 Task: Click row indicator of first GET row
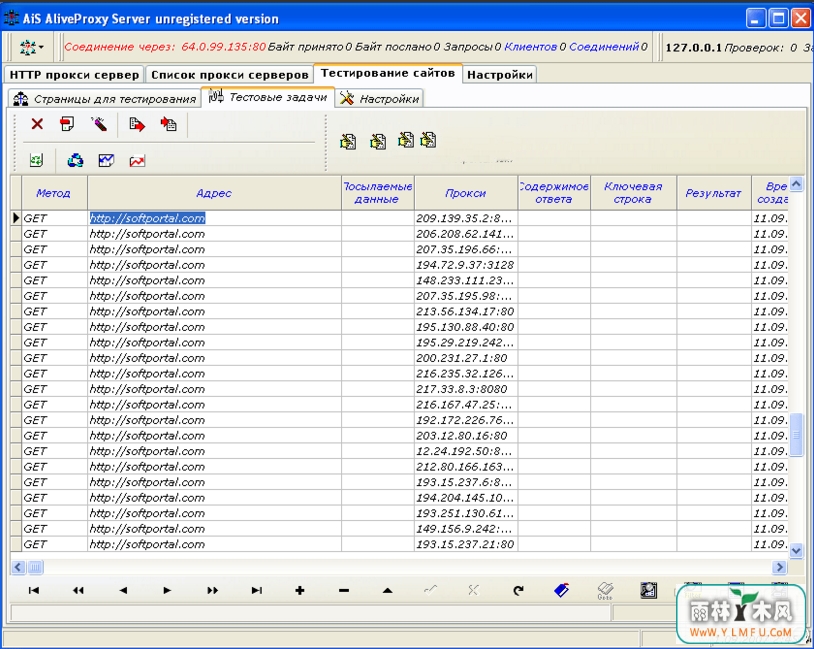click(16, 218)
